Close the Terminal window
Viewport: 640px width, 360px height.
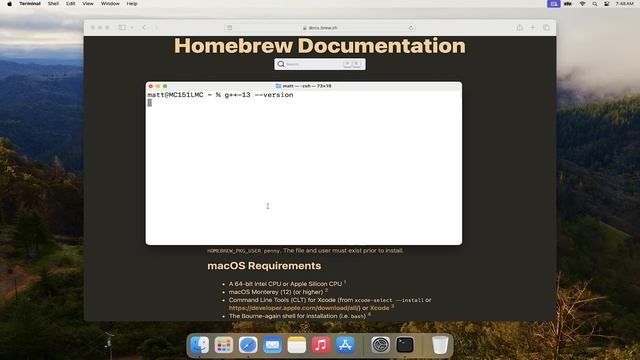coord(151,86)
